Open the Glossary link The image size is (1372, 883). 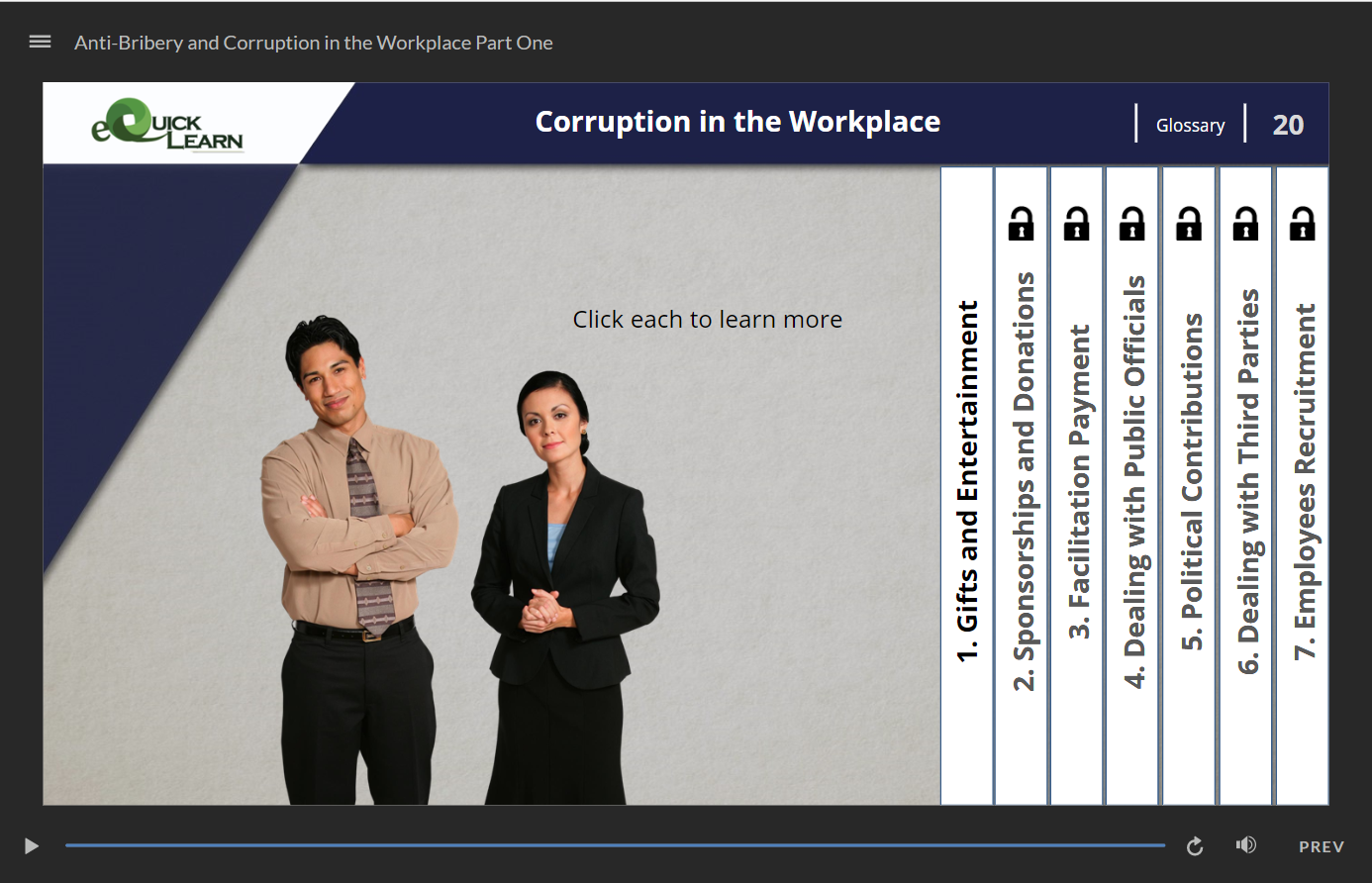1190,126
